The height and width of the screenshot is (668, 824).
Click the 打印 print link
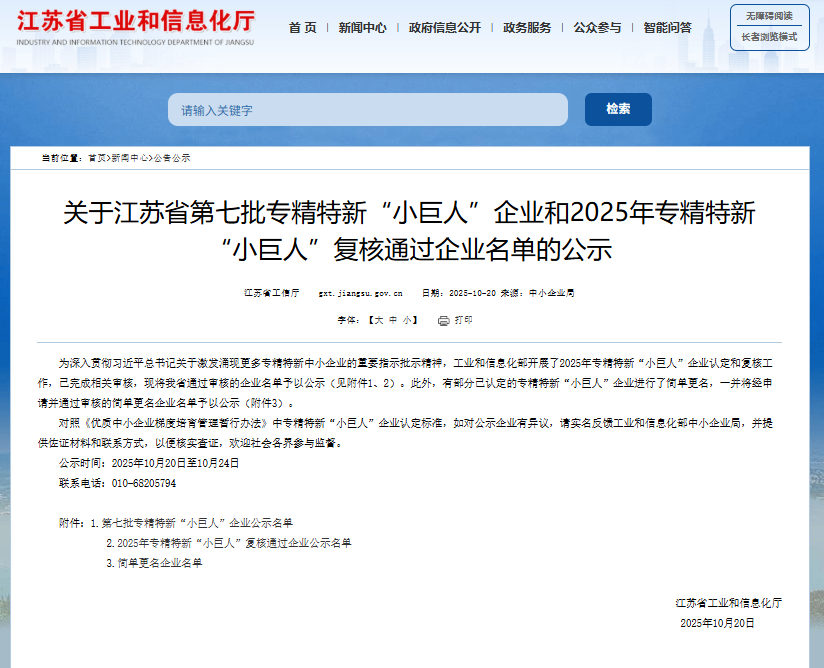click(x=463, y=320)
